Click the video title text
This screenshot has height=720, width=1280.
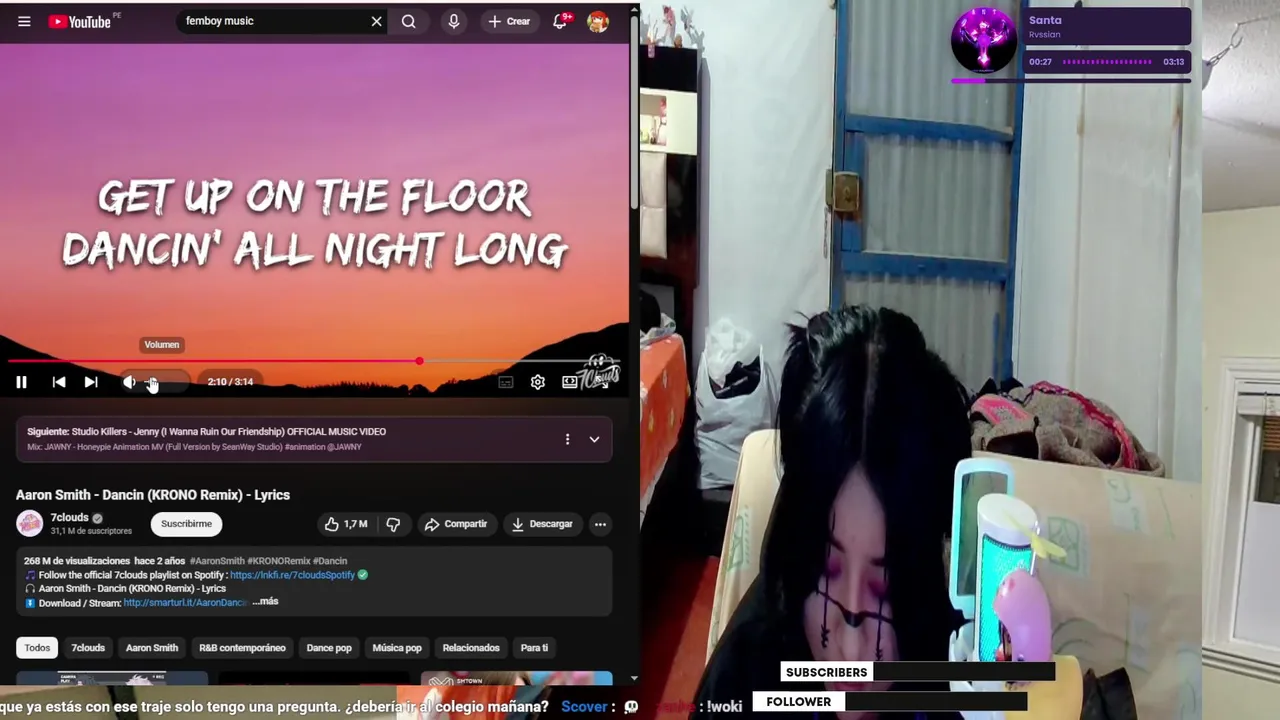153,495
